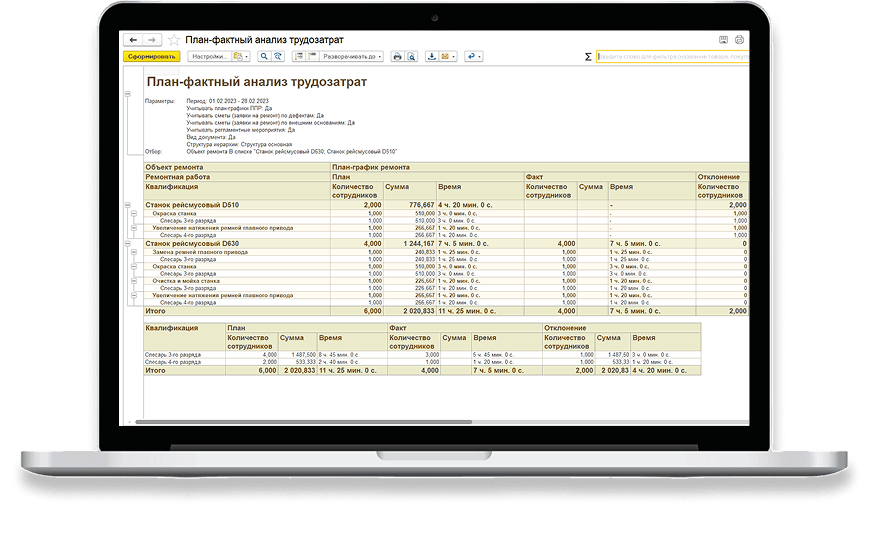The image size is (891, 536).
Task: Collapse the Станок рейсмусовый D630 group
Action: click(x=128, y=243)
